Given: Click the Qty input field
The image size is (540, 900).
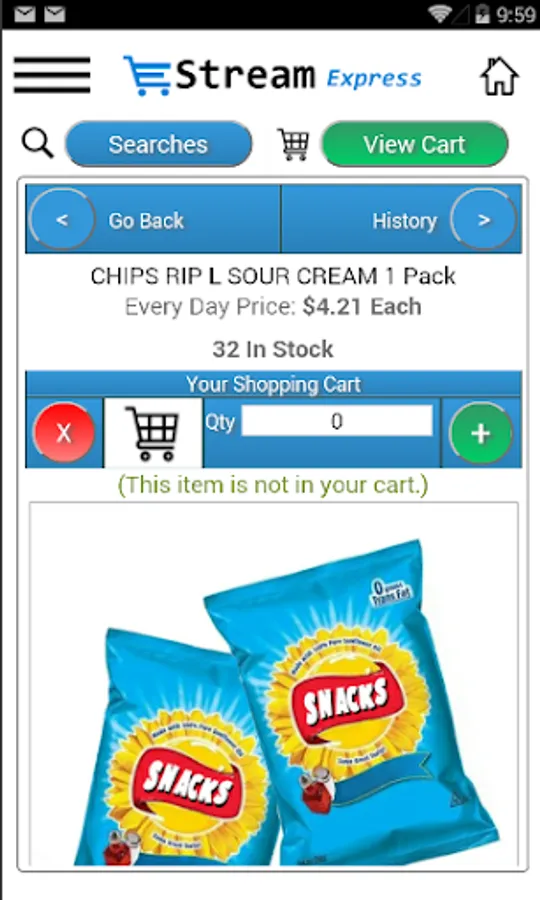Looking at the screenshot, I should click(x=337, y=421).
